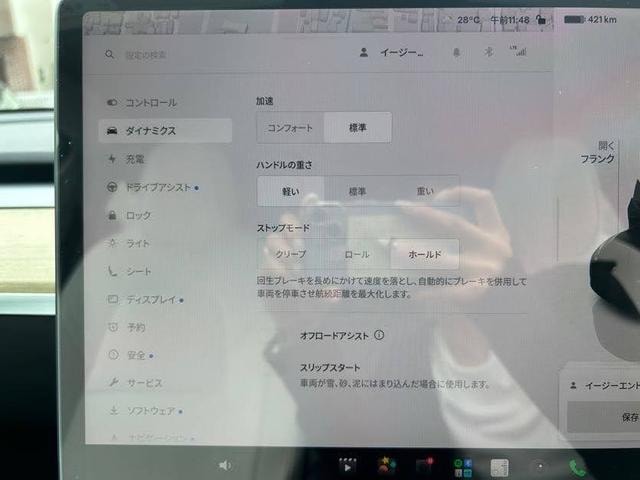Click the 保存 save button
Viewport: 640px width, 480px height.
[x=603, y=417]
